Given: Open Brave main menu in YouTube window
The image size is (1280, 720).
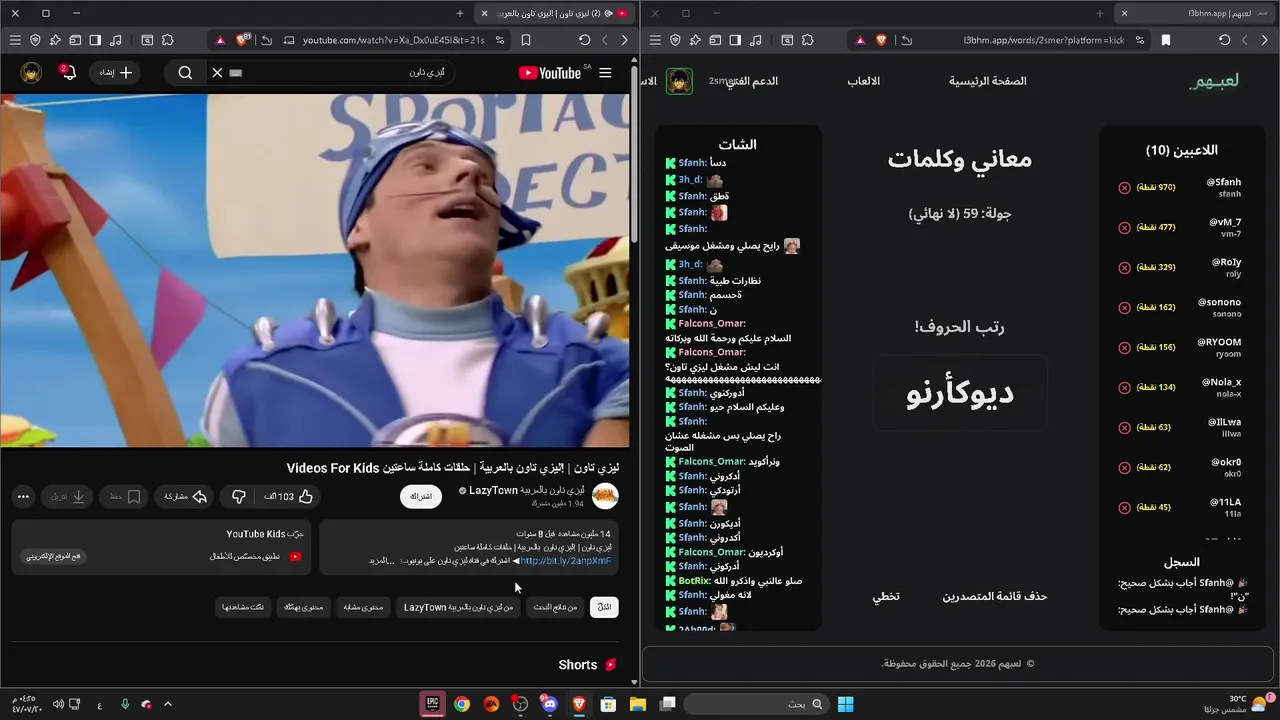Looking at the screenshot, I should [15, 40].
